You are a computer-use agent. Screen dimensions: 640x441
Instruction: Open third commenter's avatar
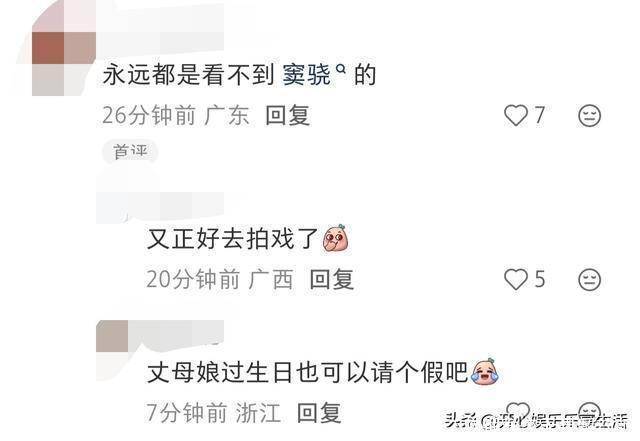112,336
